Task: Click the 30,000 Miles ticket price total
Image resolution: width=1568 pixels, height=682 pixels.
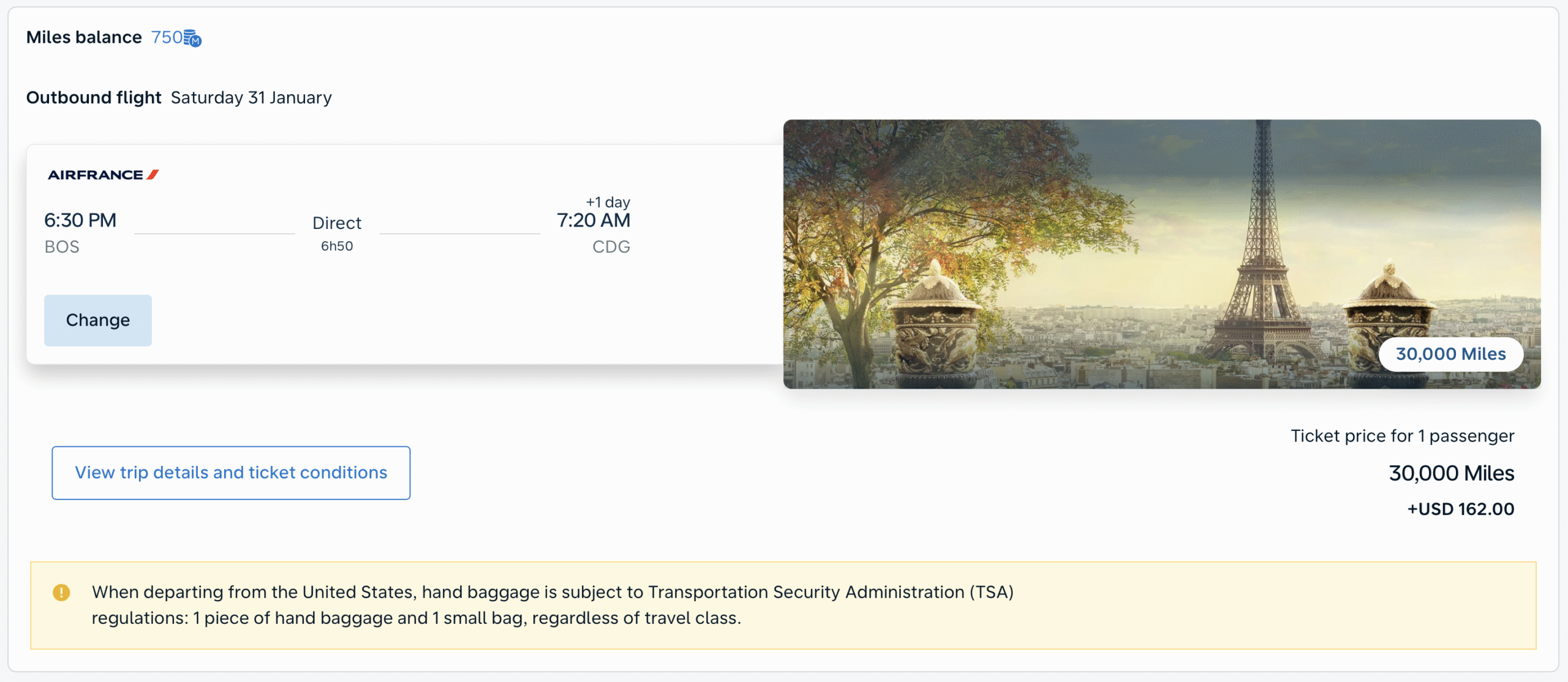Action: 1451,473
